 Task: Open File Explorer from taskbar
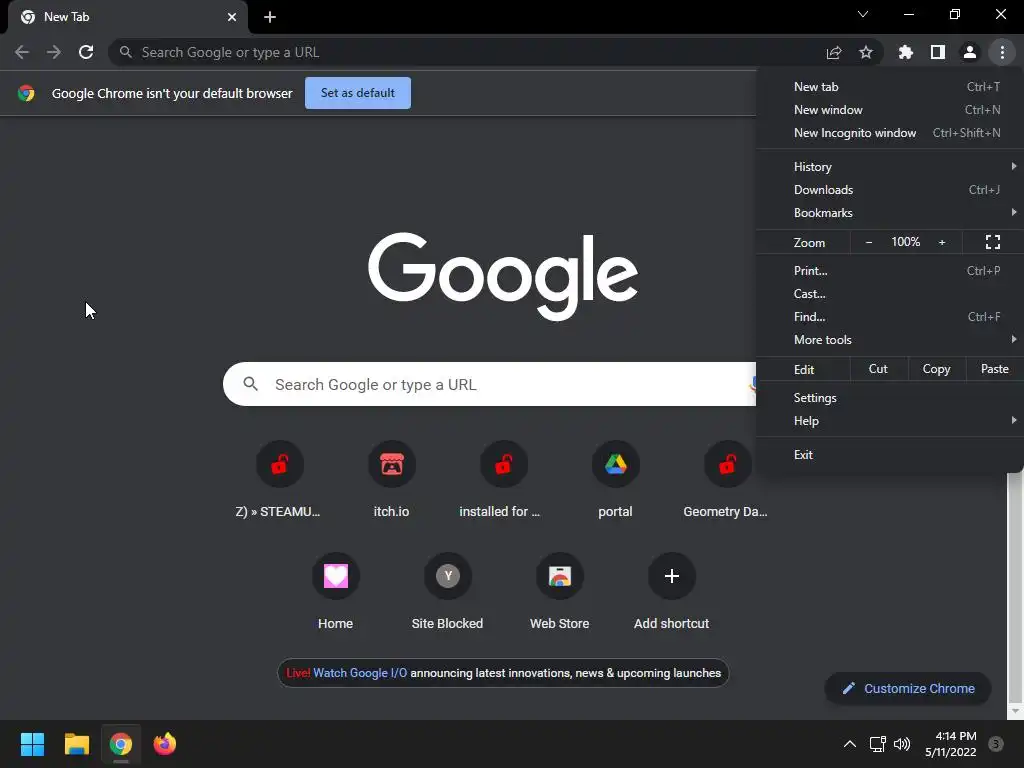(x=76, y=744)
